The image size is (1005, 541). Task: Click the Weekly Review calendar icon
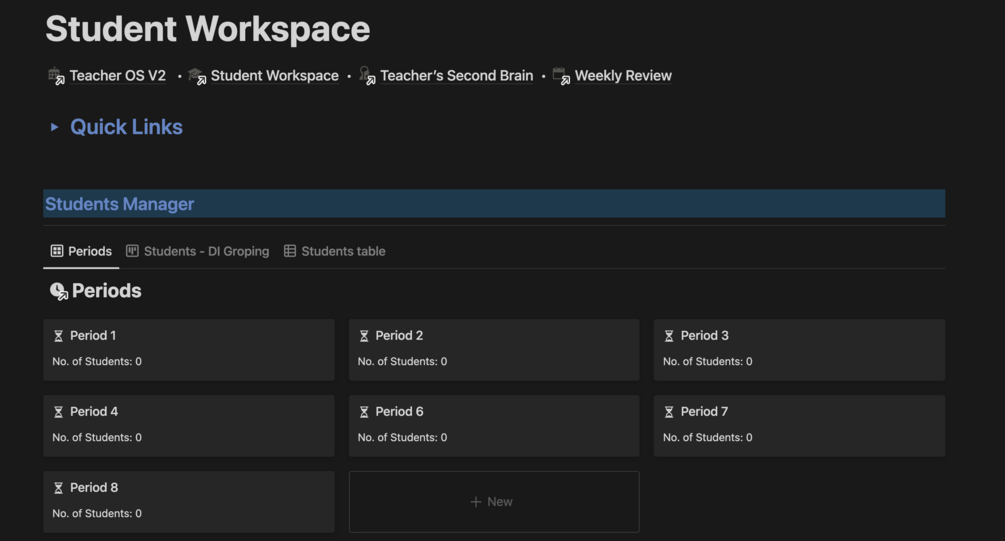tap(561, 76)
